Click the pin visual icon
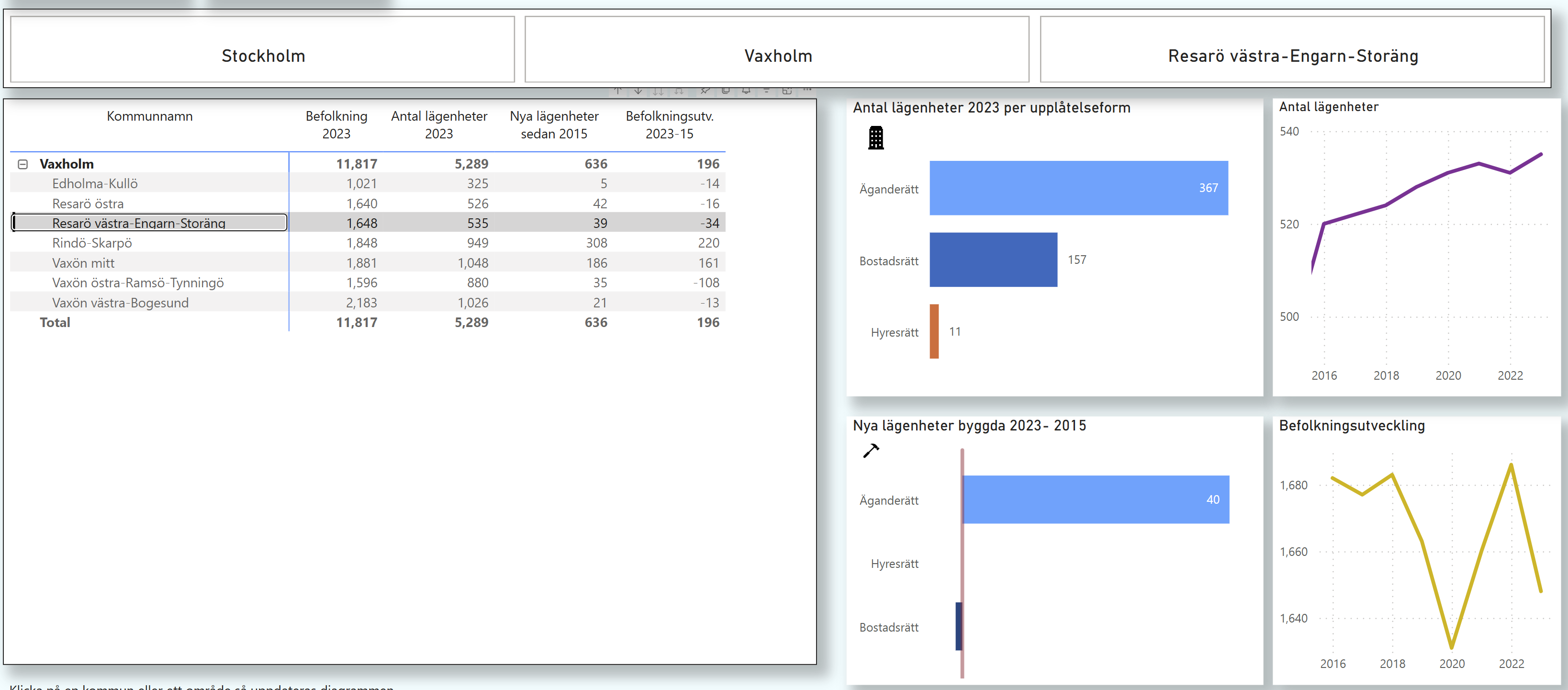Screen dimensions: 1568x690 [x=705, y=91]
